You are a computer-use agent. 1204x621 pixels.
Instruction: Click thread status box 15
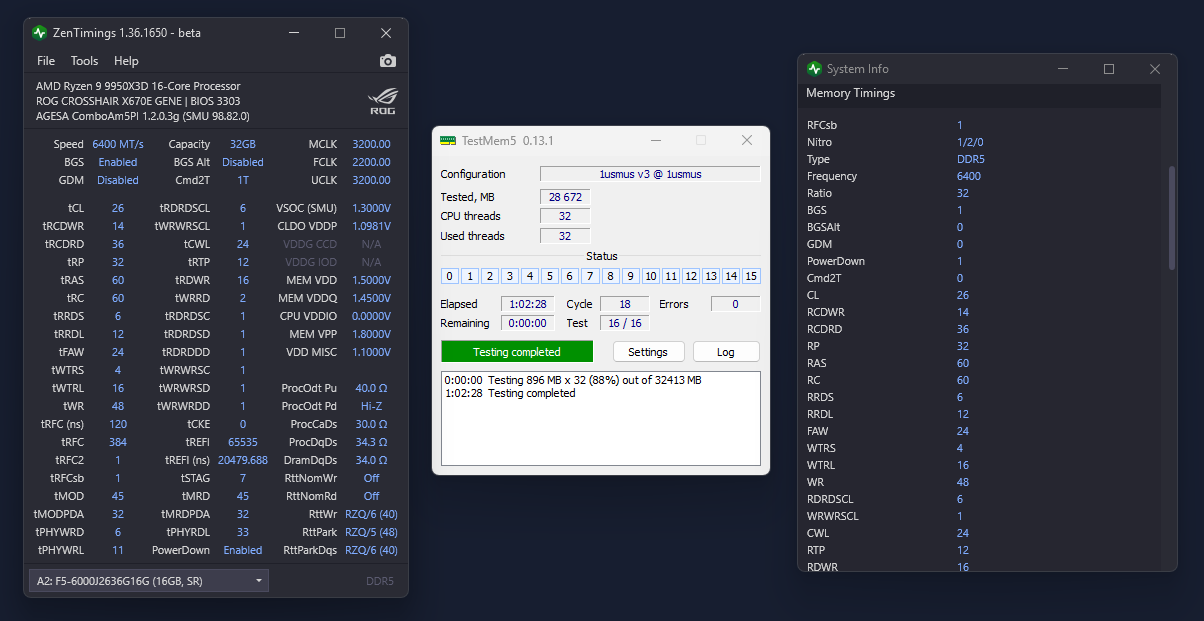coord(751,276)
